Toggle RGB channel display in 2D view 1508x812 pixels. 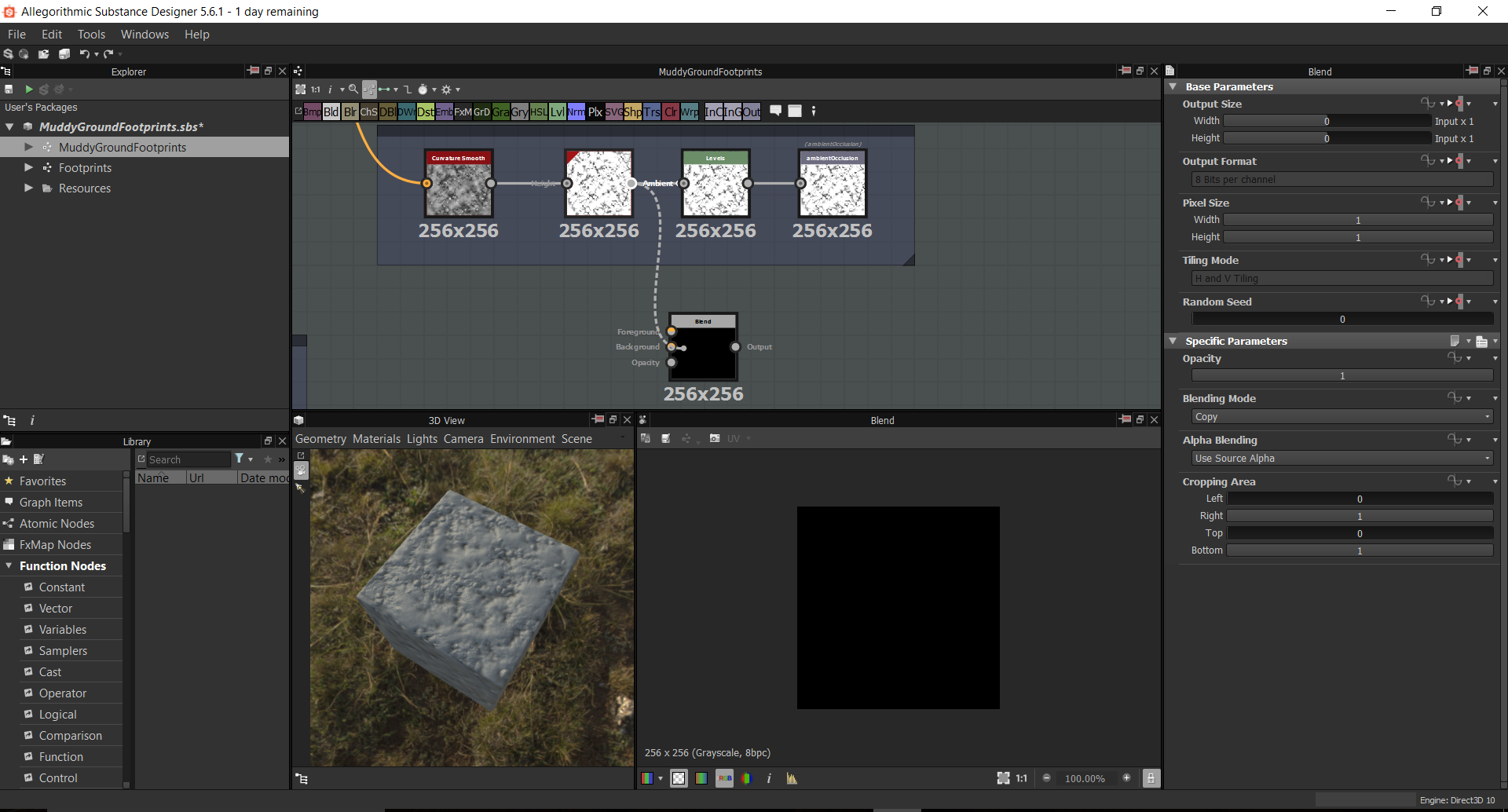point(724,778)
